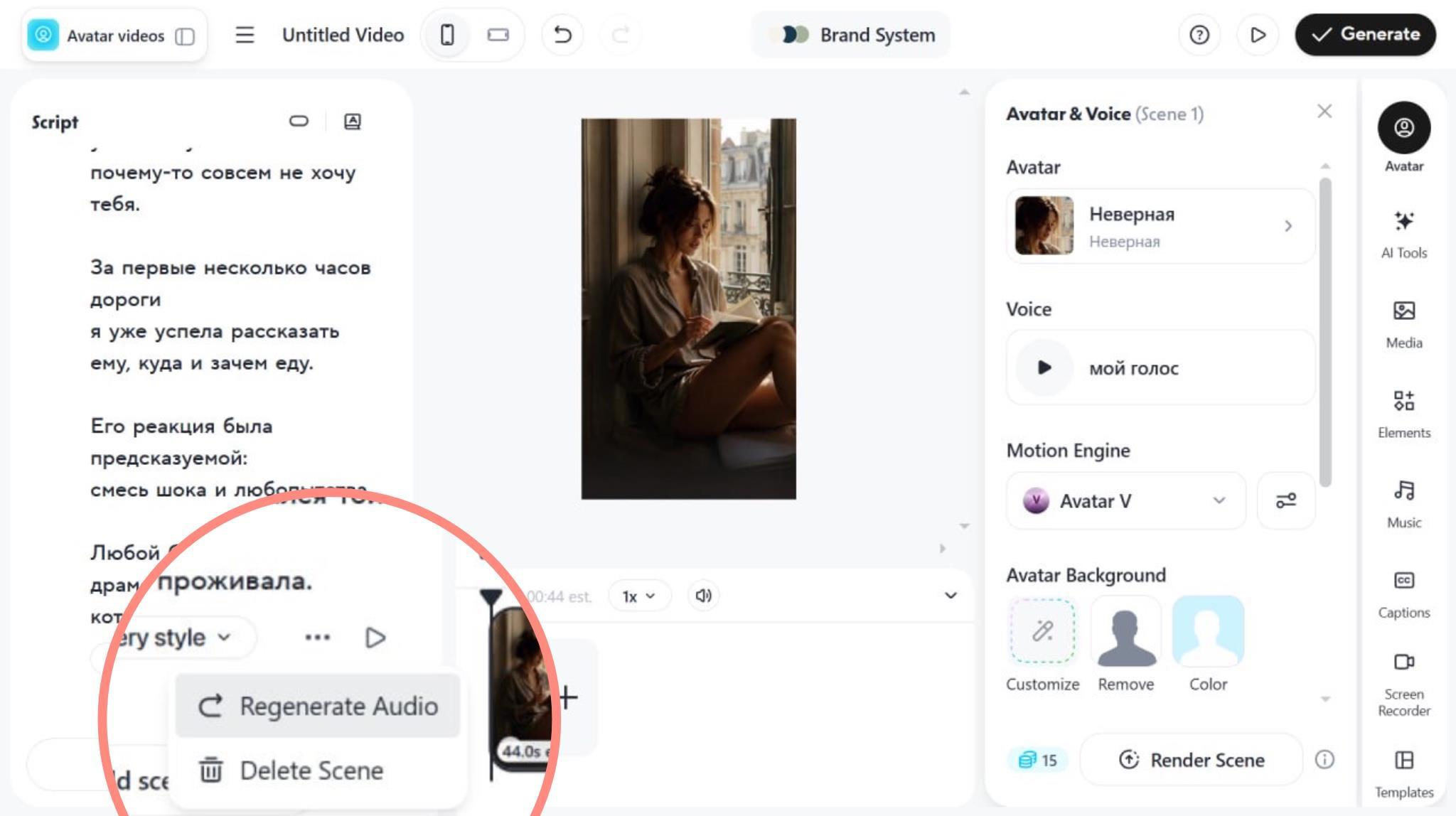Image resolution: width=1456 pixels, height=816 pixels.
Task: Open motion engine settings sliders icon
Action: 1286,501
